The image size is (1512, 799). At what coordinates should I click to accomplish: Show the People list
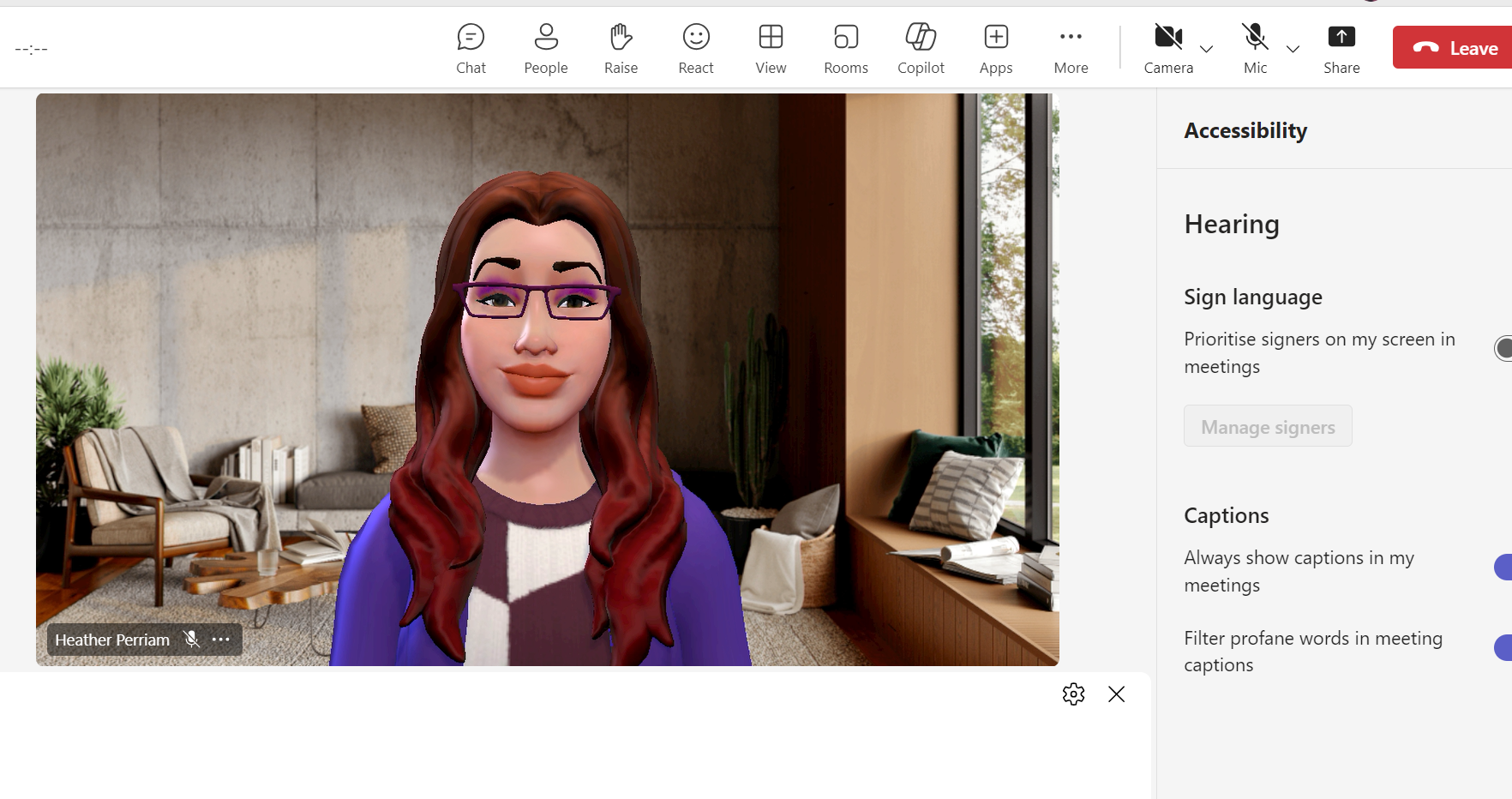(545, 47)
